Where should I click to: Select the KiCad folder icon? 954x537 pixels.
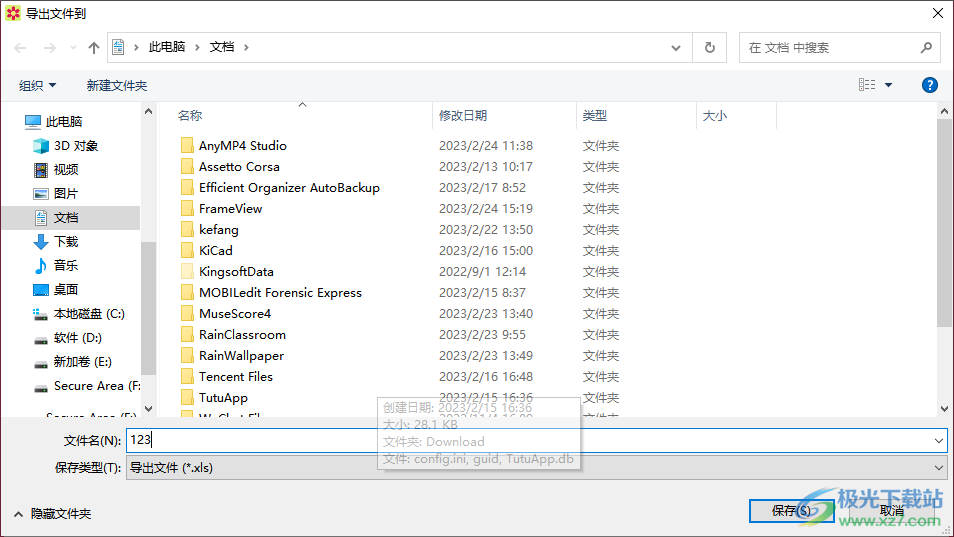187,251
